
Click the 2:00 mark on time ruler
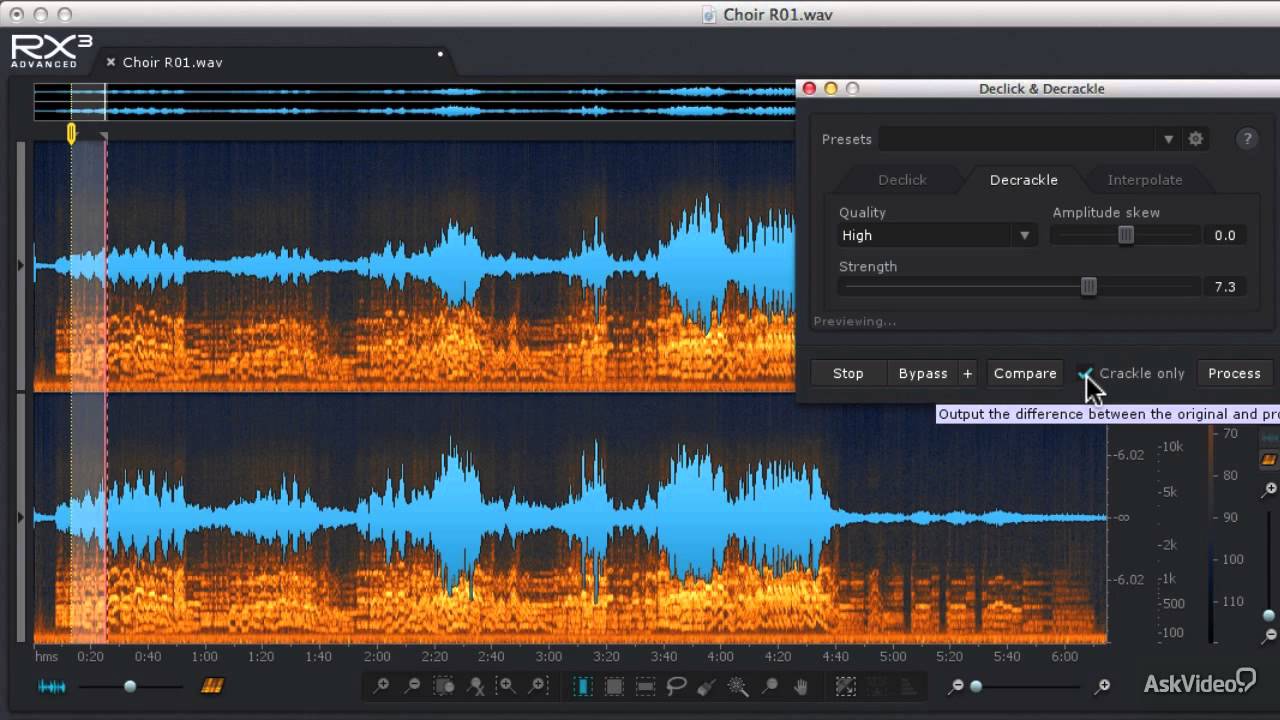[377, 657]
